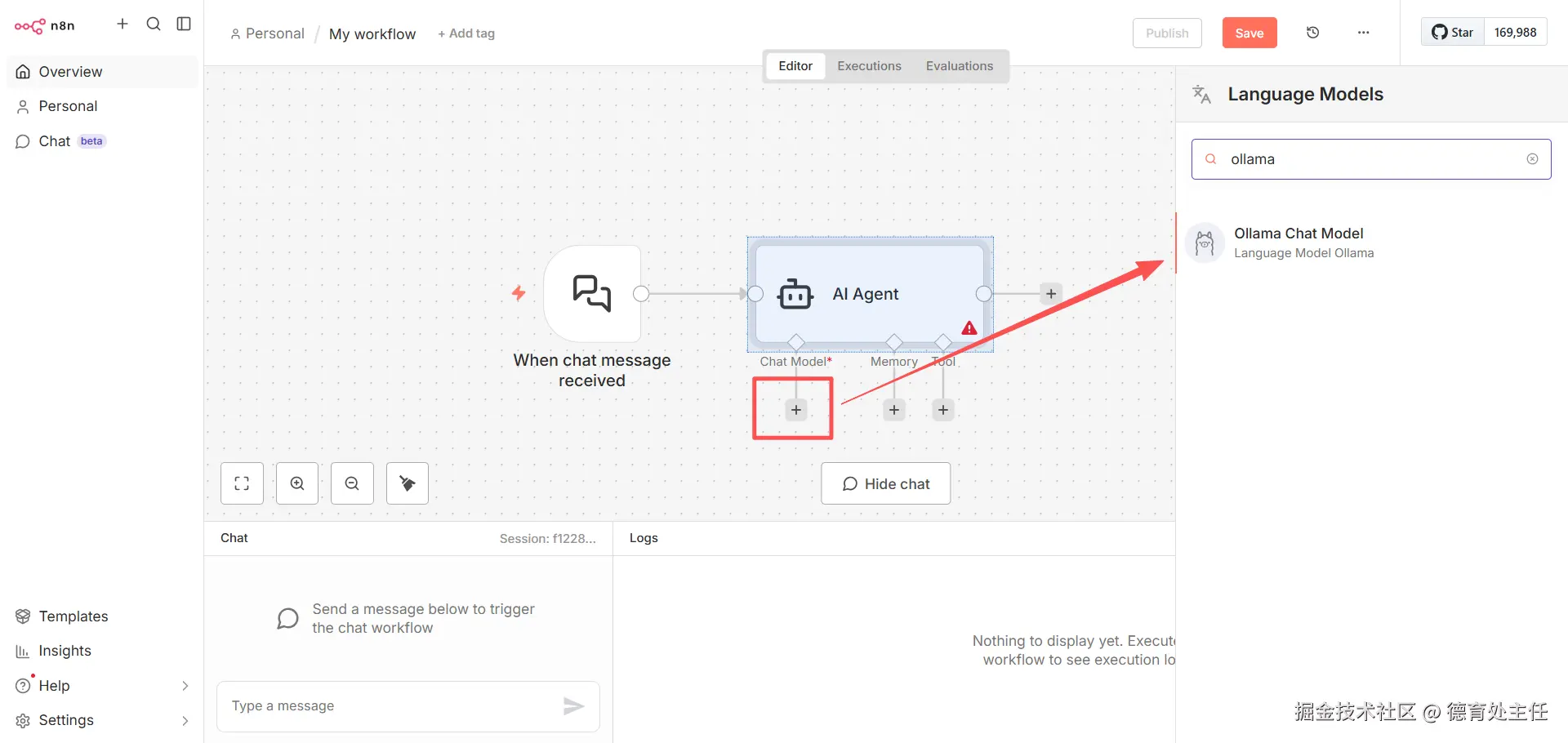Open the workflow more options menu
1568x743 pixels.
(x=1363, y=33)
